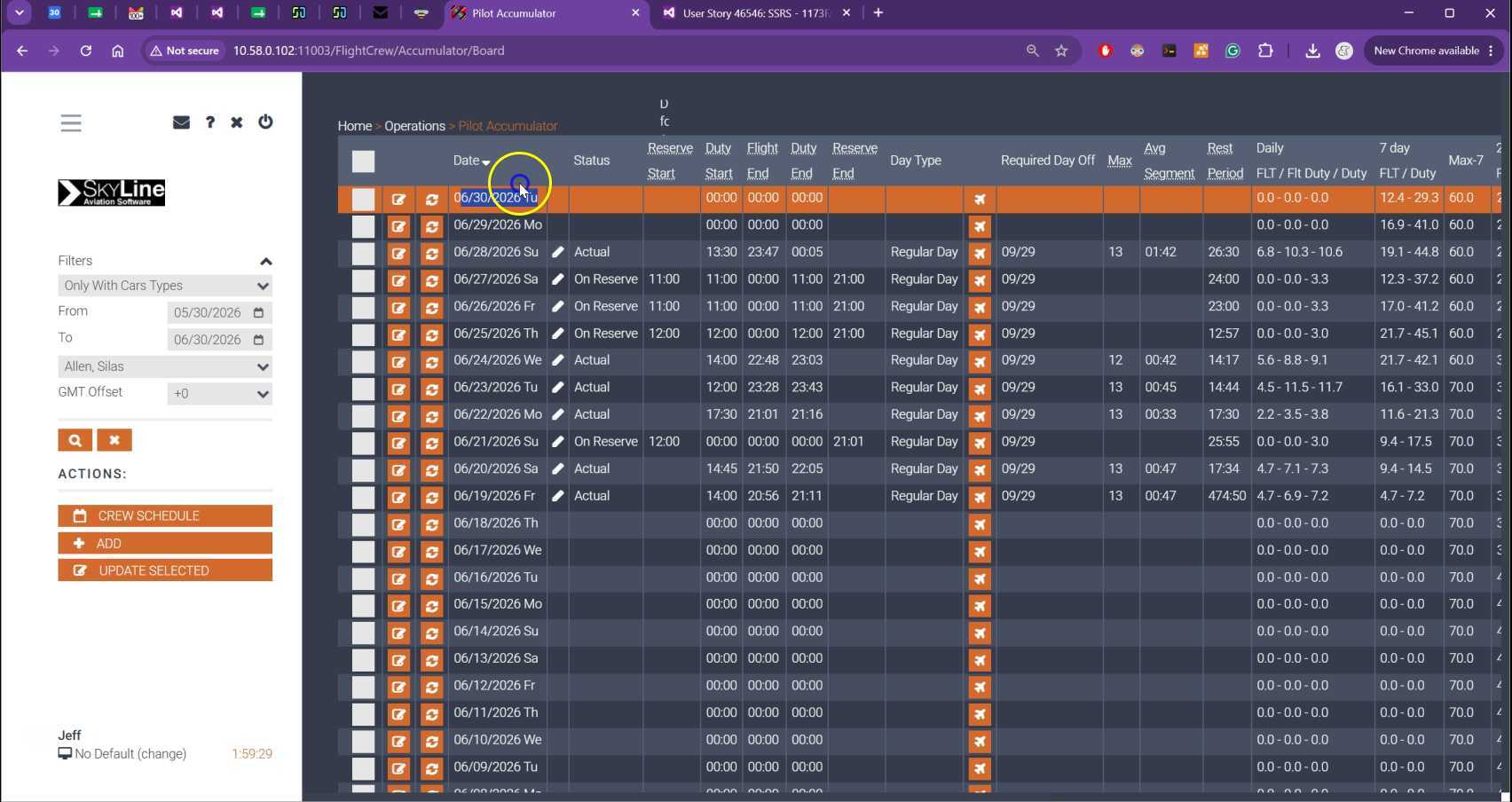Image resolution: width=1512 pixels, height=802 pixels.
Task: Click the UPDATE SELECTED button
Action: click(x=165, y=570)
